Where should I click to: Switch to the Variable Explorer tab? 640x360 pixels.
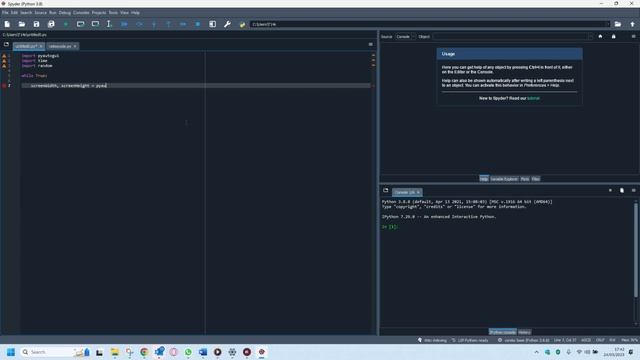504,179
